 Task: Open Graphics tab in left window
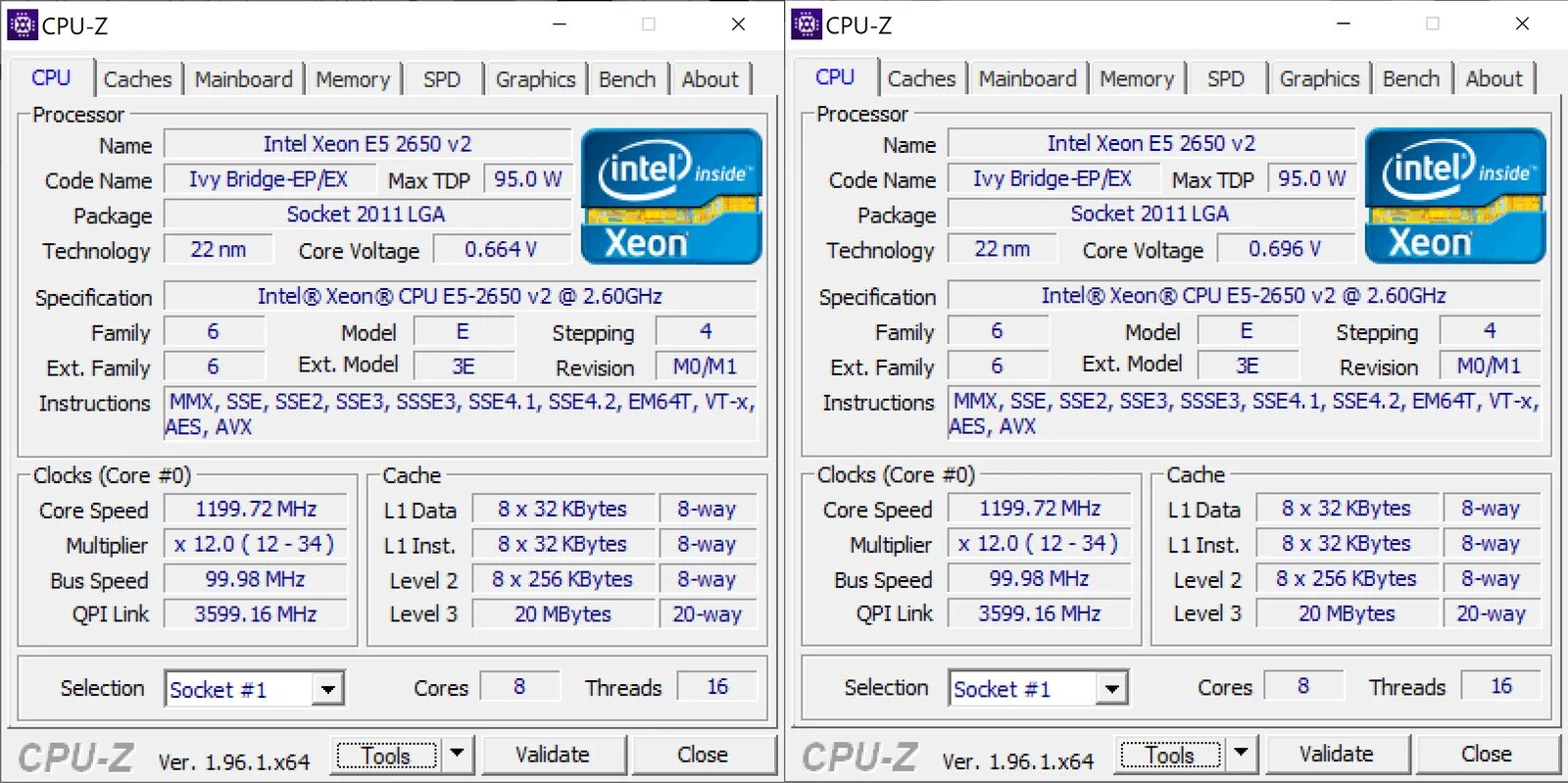tap(535, 79)
